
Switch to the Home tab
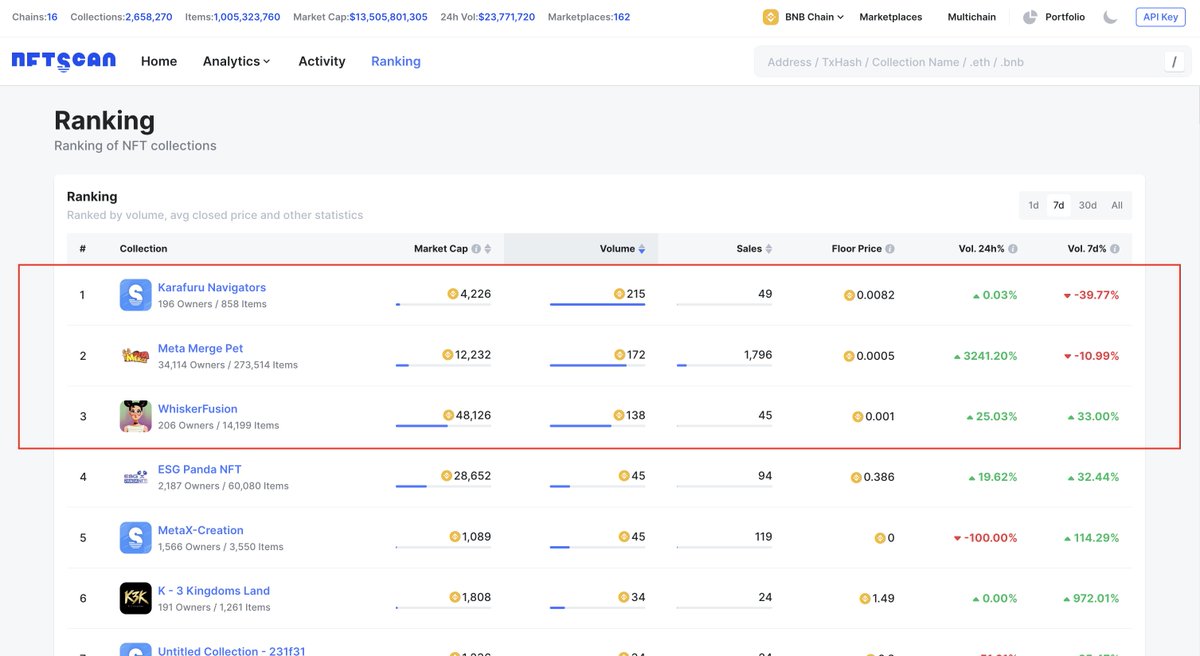(x=158, y=61)
